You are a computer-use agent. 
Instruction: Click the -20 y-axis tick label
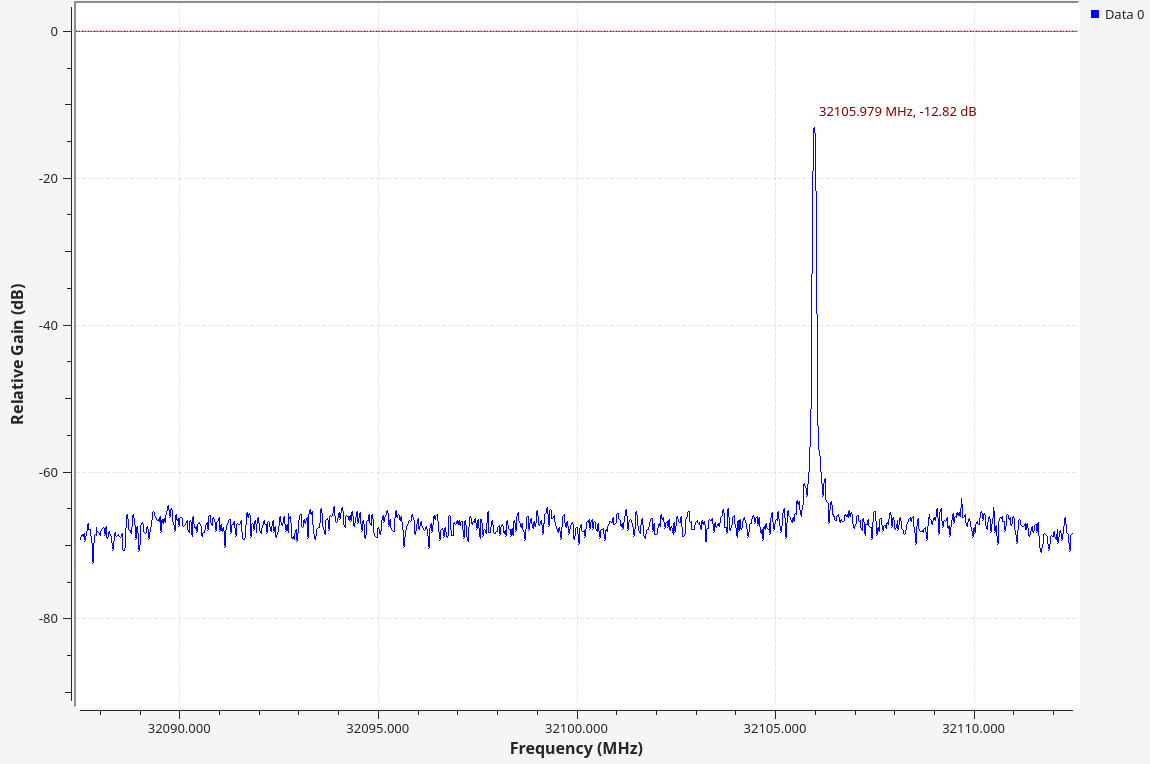[47, 178]
